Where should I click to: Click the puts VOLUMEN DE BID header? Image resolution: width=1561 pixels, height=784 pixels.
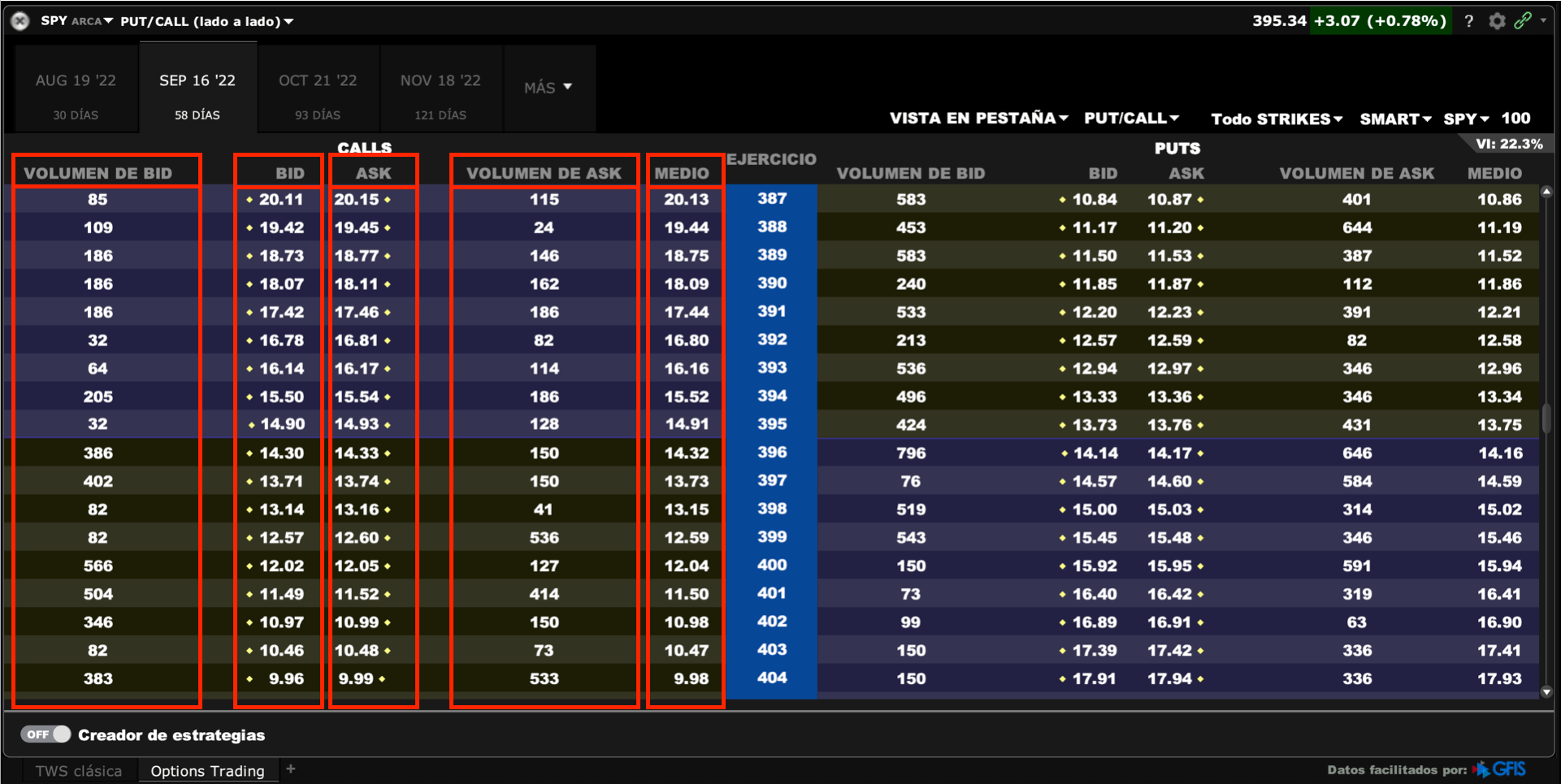click(x=911, y=173)
